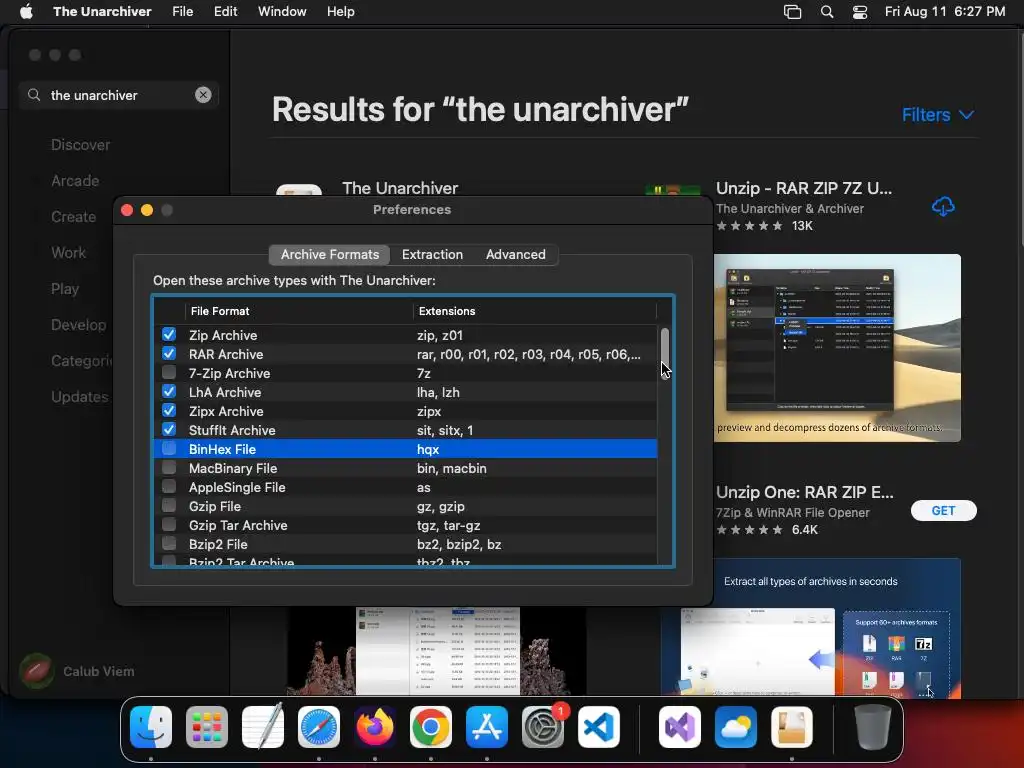The image size is (1024, 768).
Task: Open Work in App Store sidebar
Action: (x=68, y=253)
